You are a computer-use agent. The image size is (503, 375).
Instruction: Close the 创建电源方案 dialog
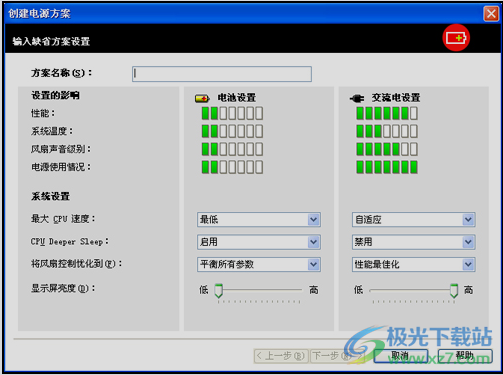(491, 14)
